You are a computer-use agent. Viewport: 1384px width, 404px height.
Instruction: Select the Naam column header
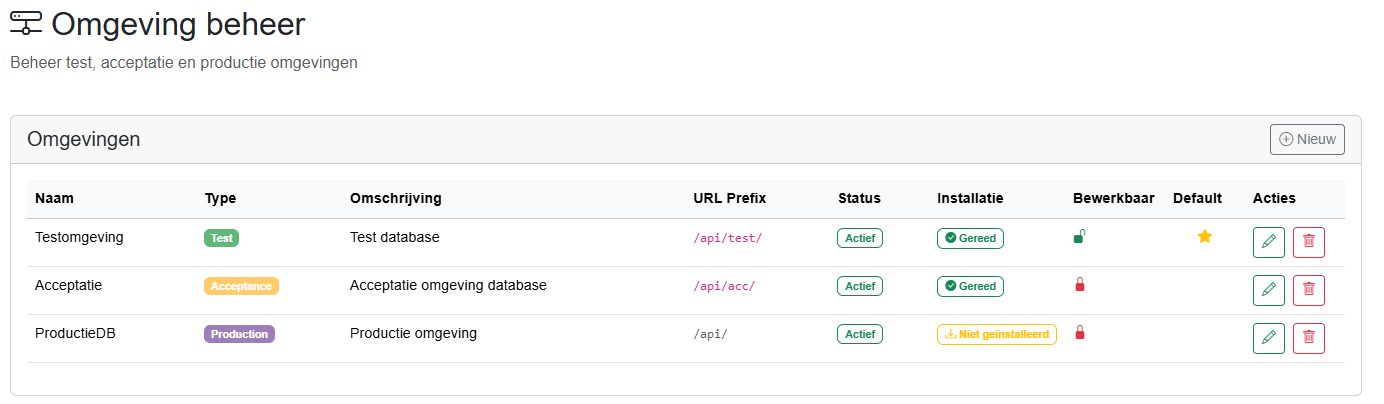point(55,198)
